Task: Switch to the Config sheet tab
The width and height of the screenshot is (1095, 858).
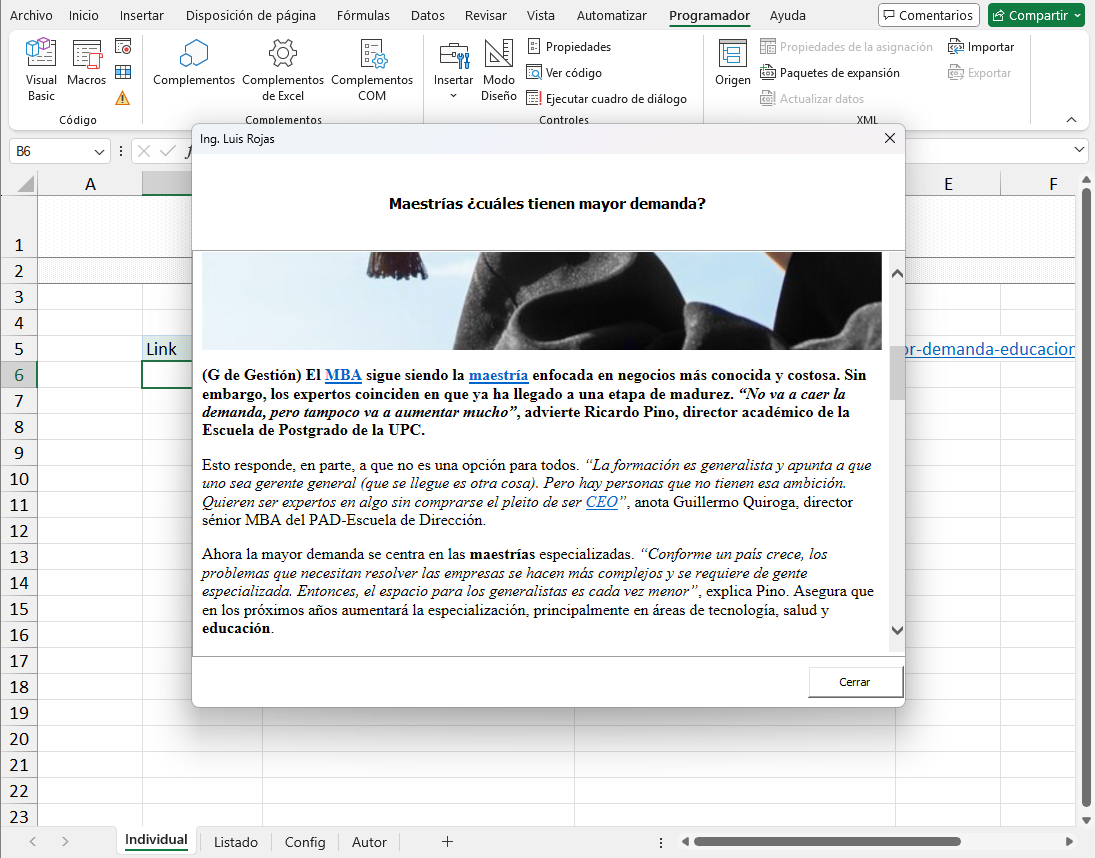Action: [x=304, y=842]
